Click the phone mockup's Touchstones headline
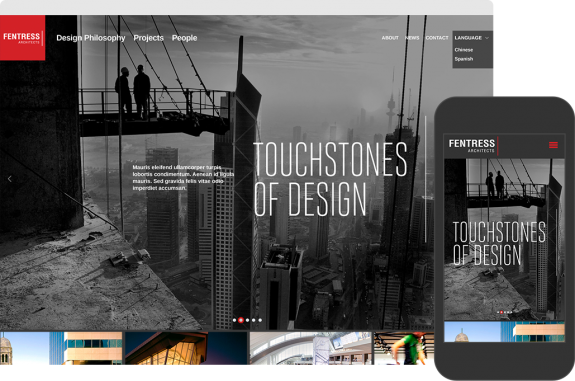 pyautogui.click(x=499, y=243)
